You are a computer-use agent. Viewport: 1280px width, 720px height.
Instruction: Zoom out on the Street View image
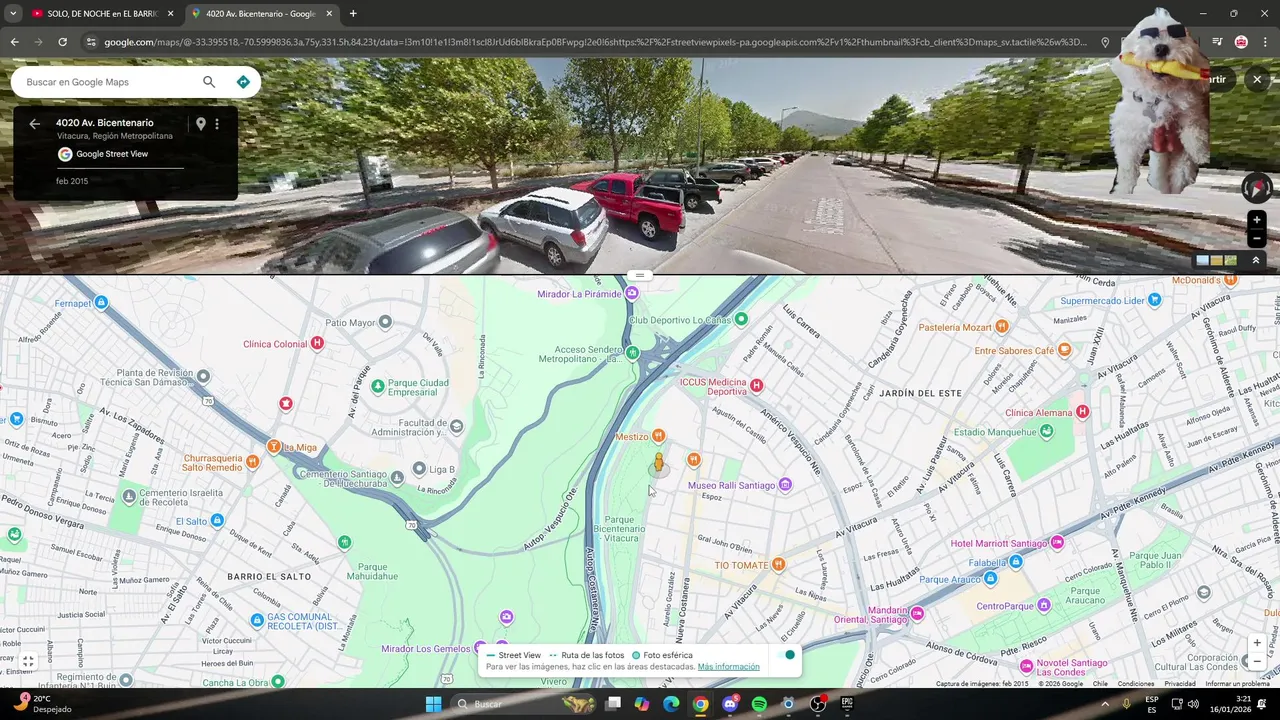click(1257, 239)
